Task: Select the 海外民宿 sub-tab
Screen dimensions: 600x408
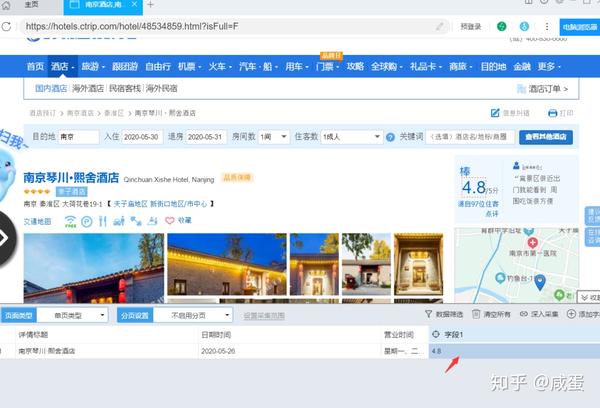Action: pyautogui.click(x=161, y=88)
